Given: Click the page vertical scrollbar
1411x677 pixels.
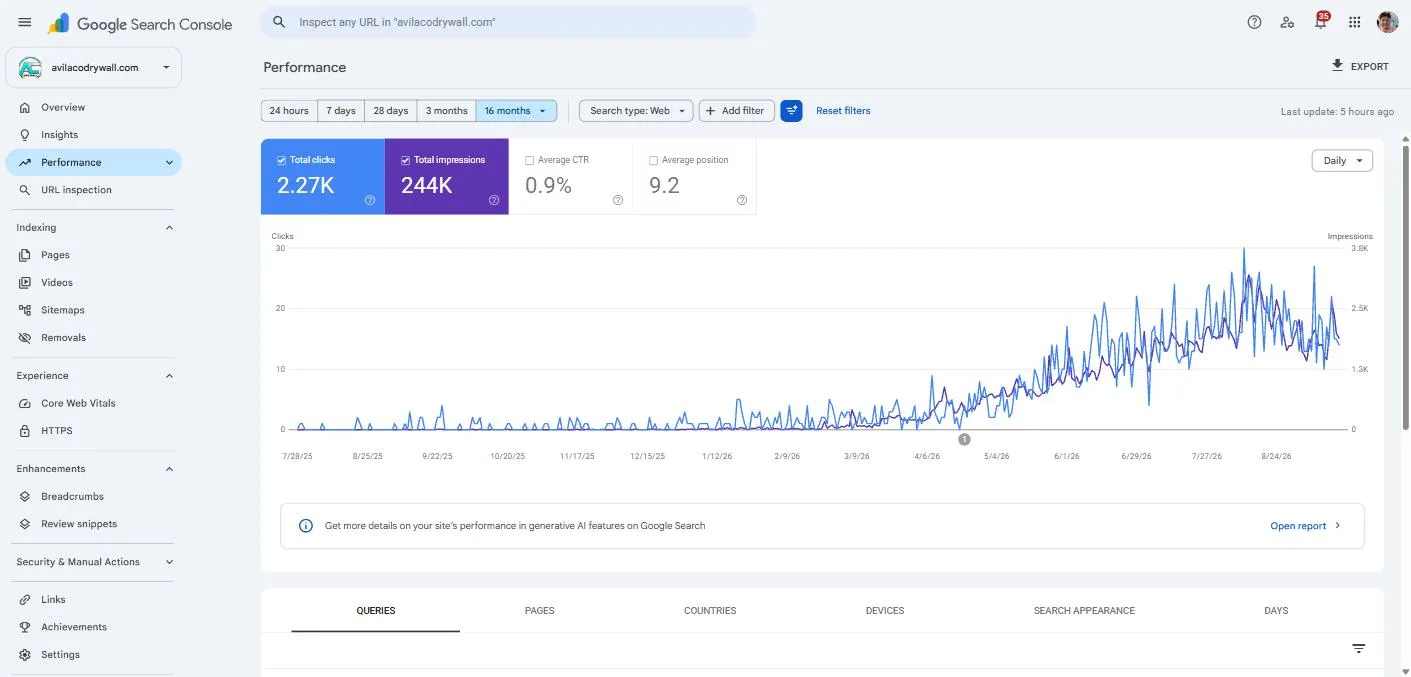Looking at the screenshot, I should click(1404, 290).
